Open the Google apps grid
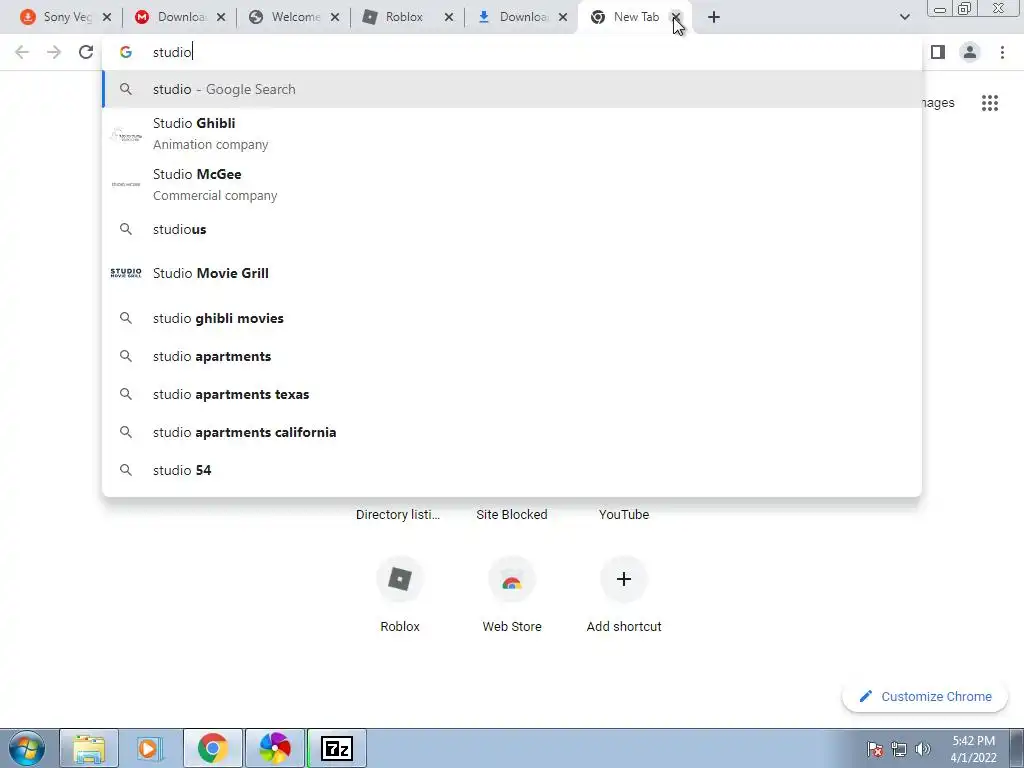The width and height of the screenshot is (1024, 768). click(989, 103)
